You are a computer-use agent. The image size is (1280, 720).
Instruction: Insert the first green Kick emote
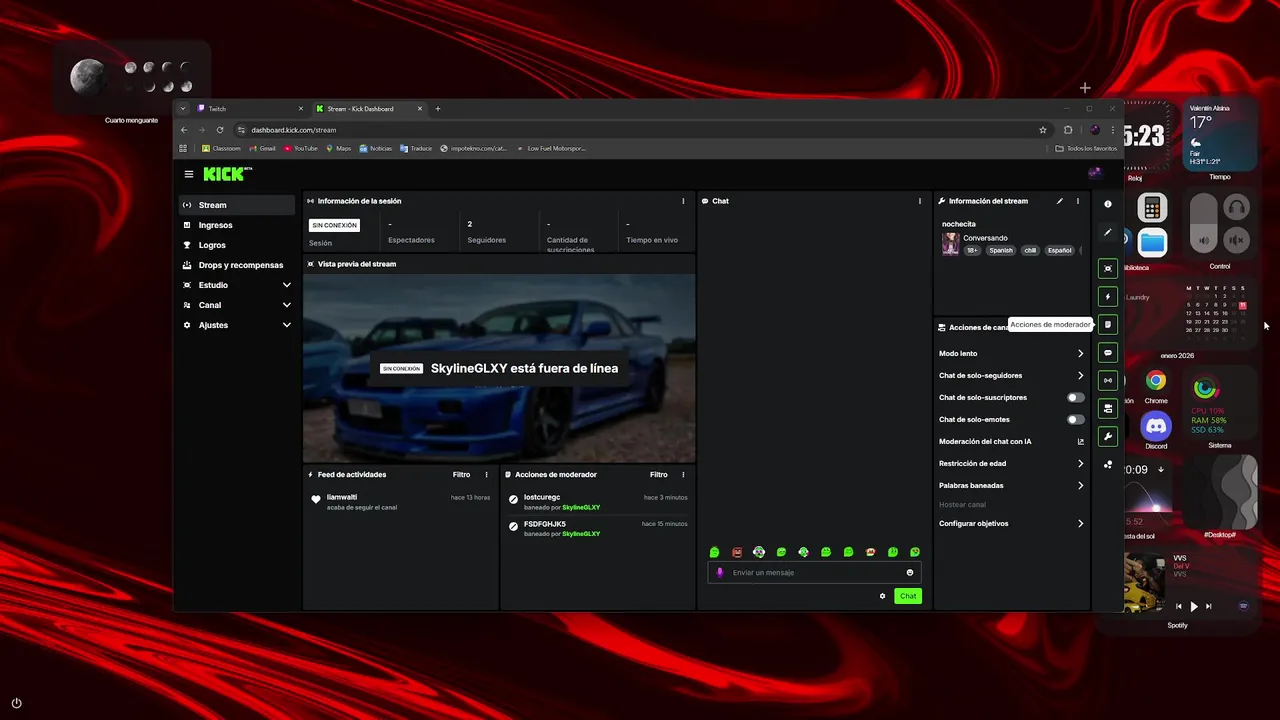pos(715,552)
